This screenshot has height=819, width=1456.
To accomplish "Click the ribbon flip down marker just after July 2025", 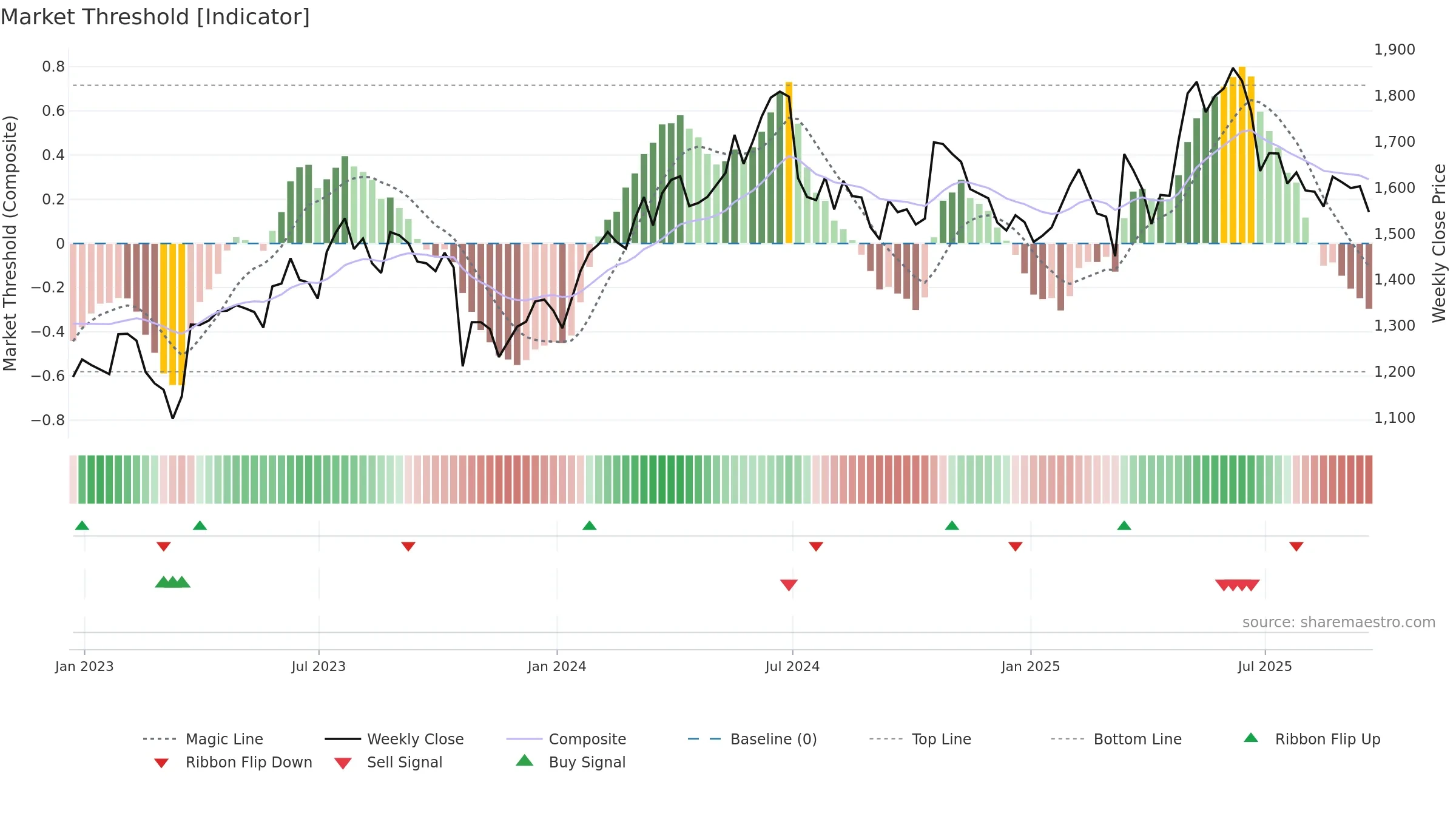I will (1296, 547).
